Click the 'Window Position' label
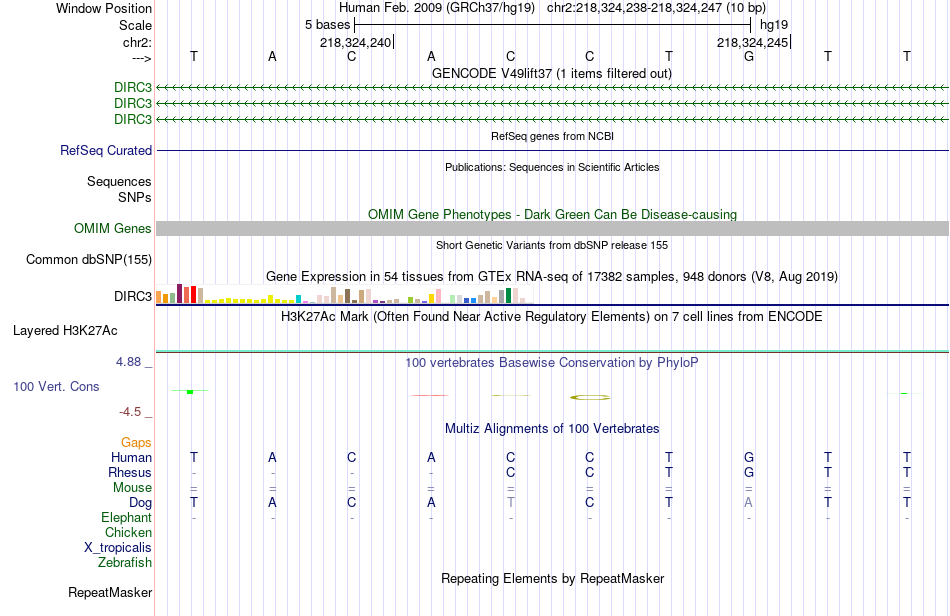Screen dimensions: 950x616 tap(104, 8)
